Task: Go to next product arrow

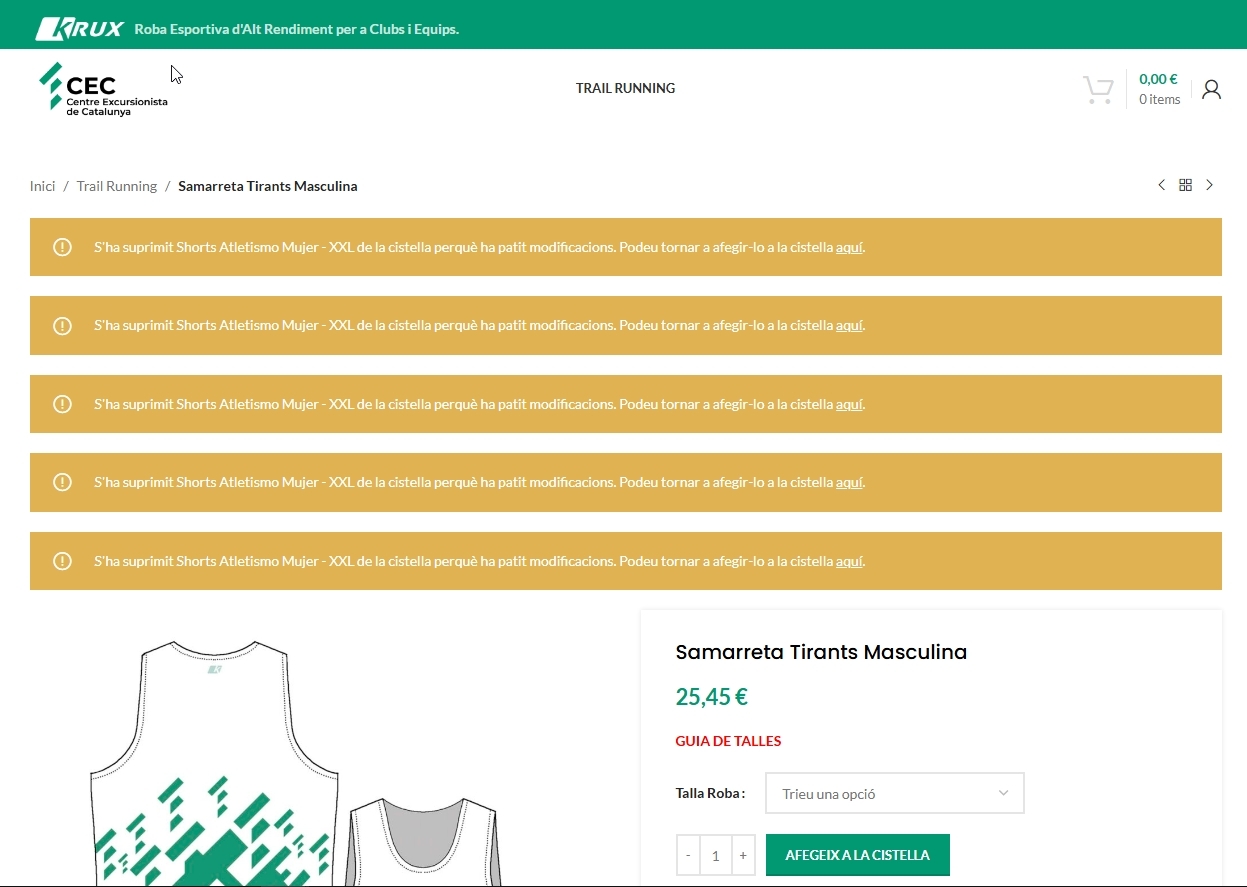Action: pyautogui.click(x=1209, y=185)
